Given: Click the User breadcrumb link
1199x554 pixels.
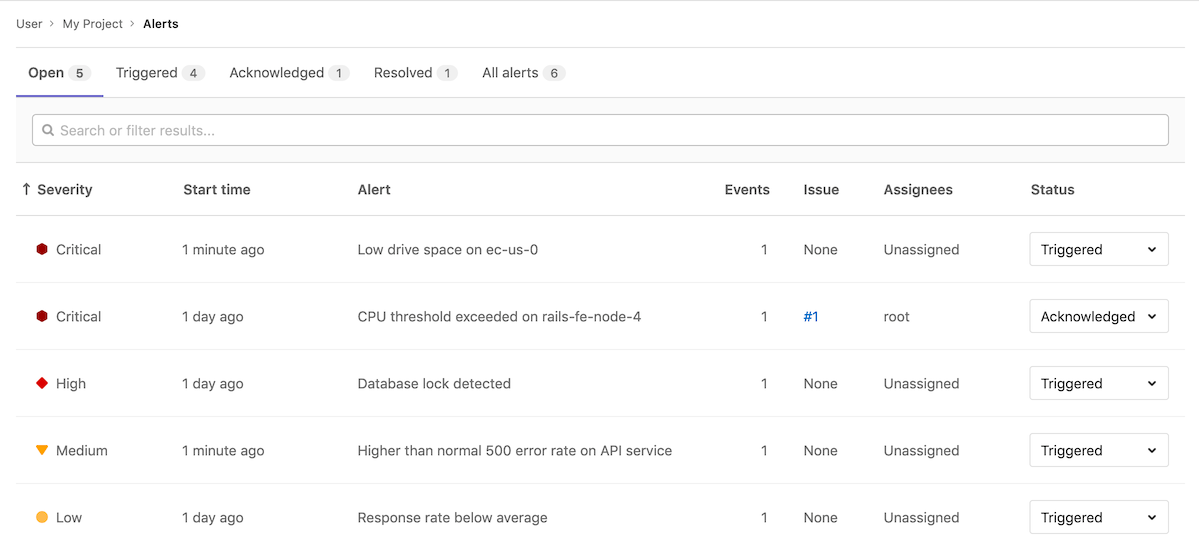Looking at the screenshot, I should pos(29,24).
